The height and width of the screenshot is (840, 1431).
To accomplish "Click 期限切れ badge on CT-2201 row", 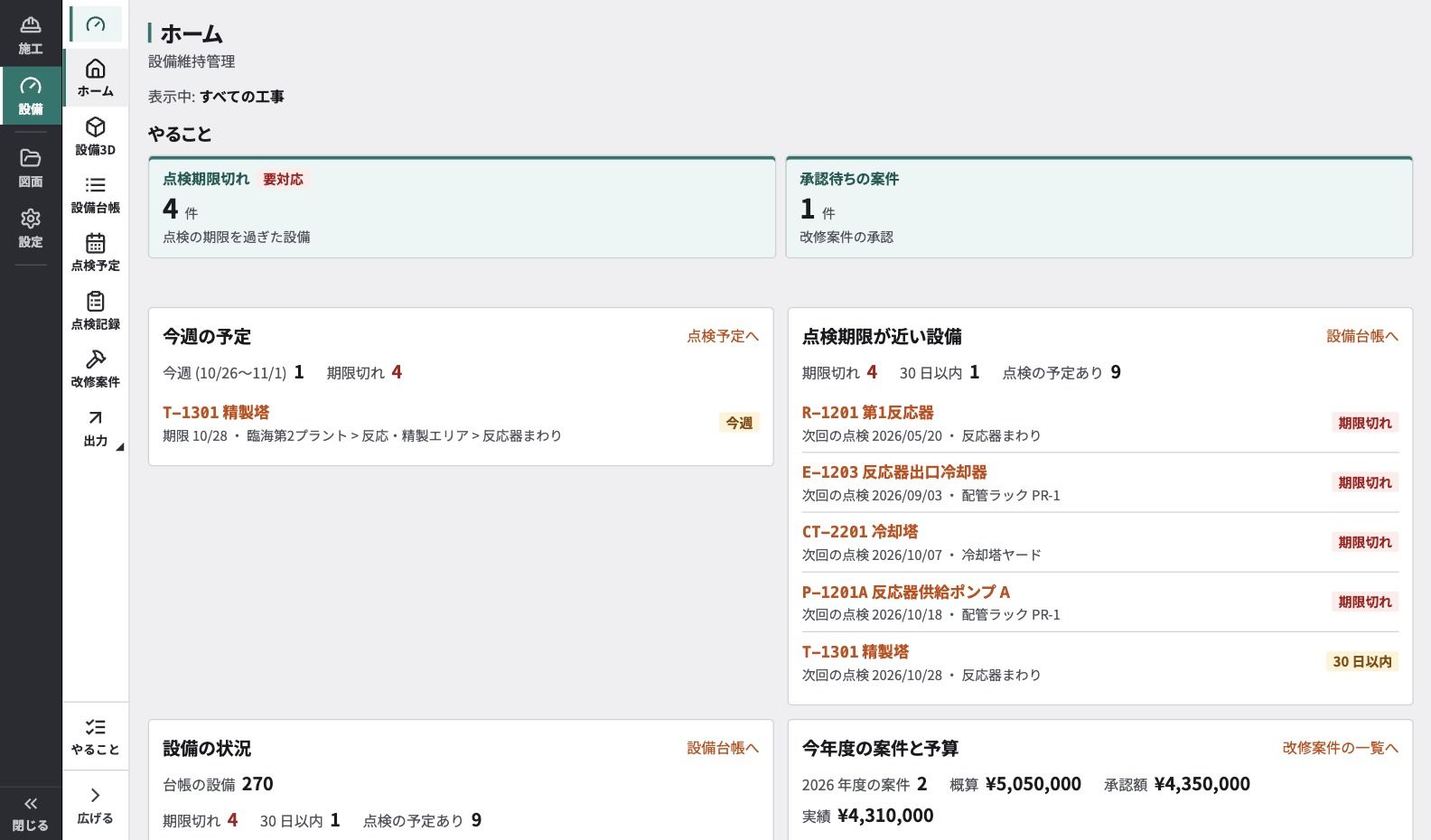I will coord(1365,542).
